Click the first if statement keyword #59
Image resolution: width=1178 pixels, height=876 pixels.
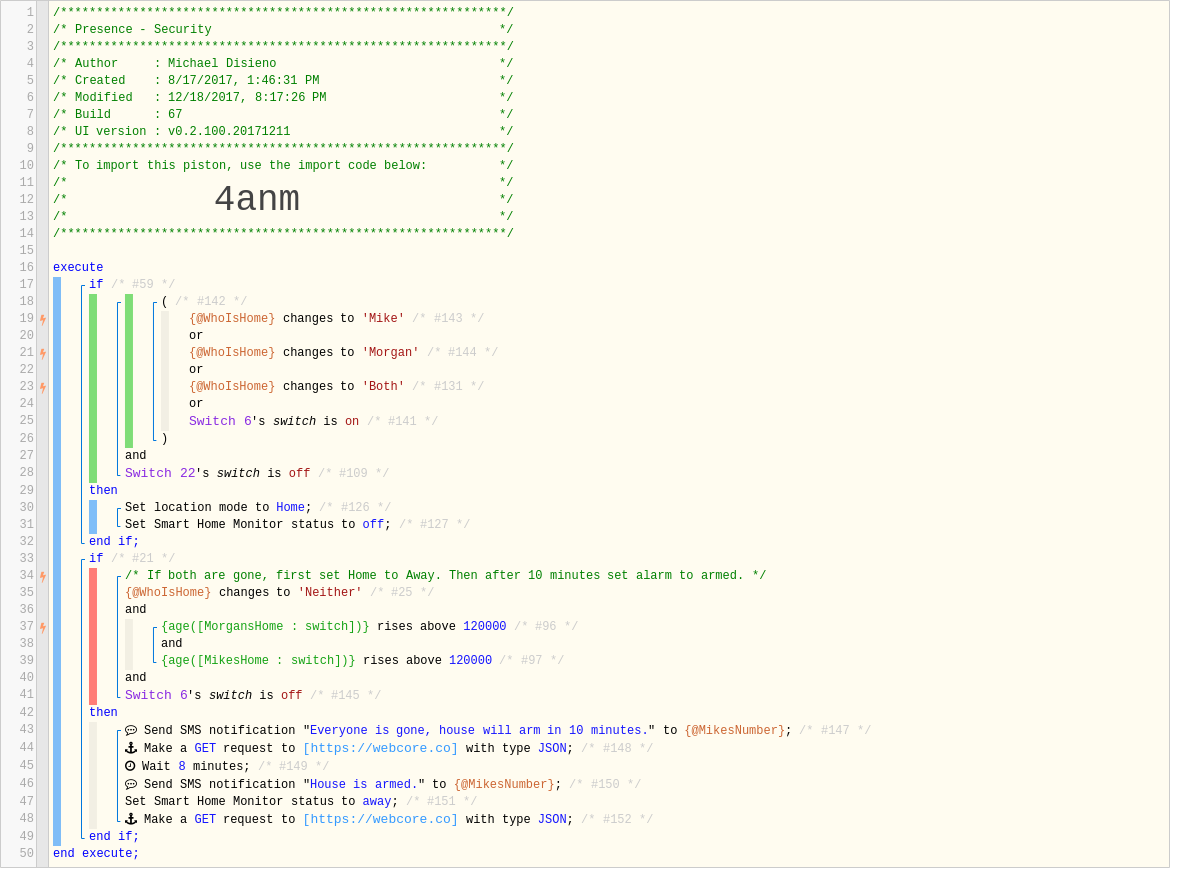pyautogui.click(x=96, y=285)
